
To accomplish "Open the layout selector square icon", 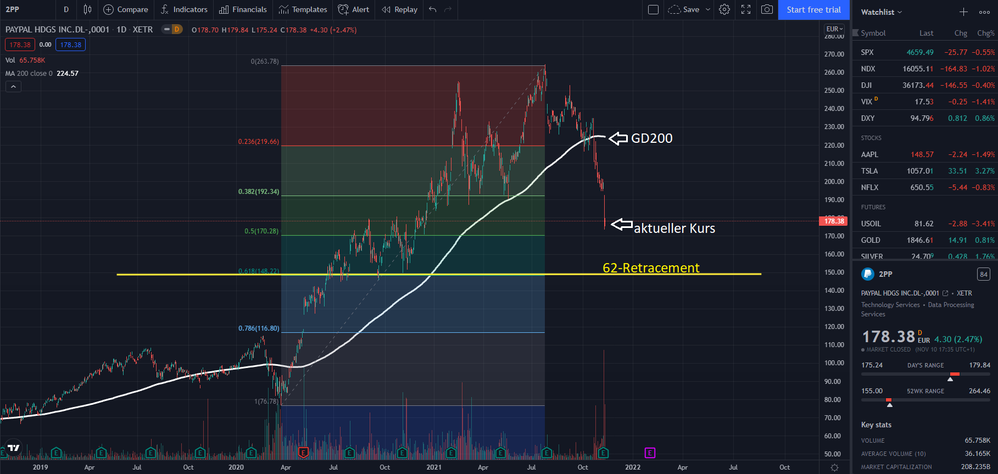I will (653, 10).
